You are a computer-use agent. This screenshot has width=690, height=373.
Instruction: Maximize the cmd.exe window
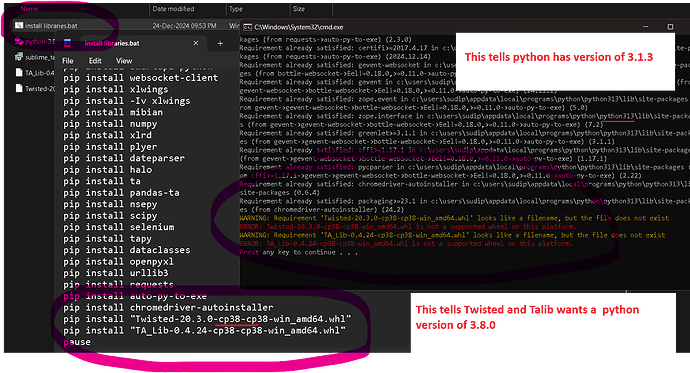pyautogui.click(x=670, y=27)
